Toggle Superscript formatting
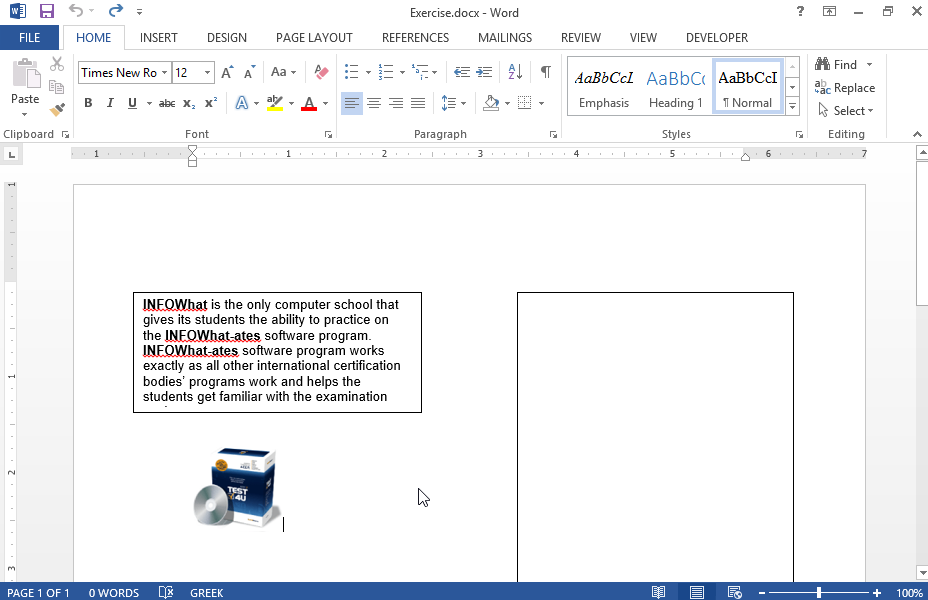This screenshot has width=928, height=600. coord(211,104)
